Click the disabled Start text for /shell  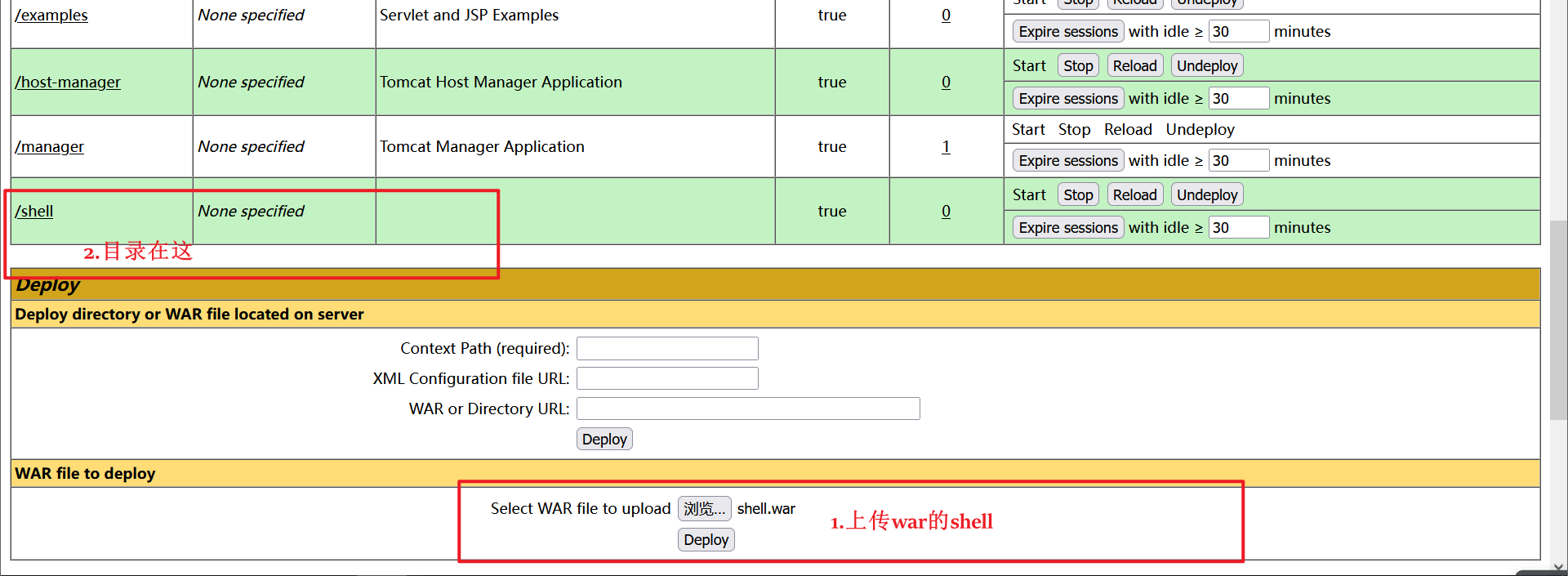point(1029,195)
